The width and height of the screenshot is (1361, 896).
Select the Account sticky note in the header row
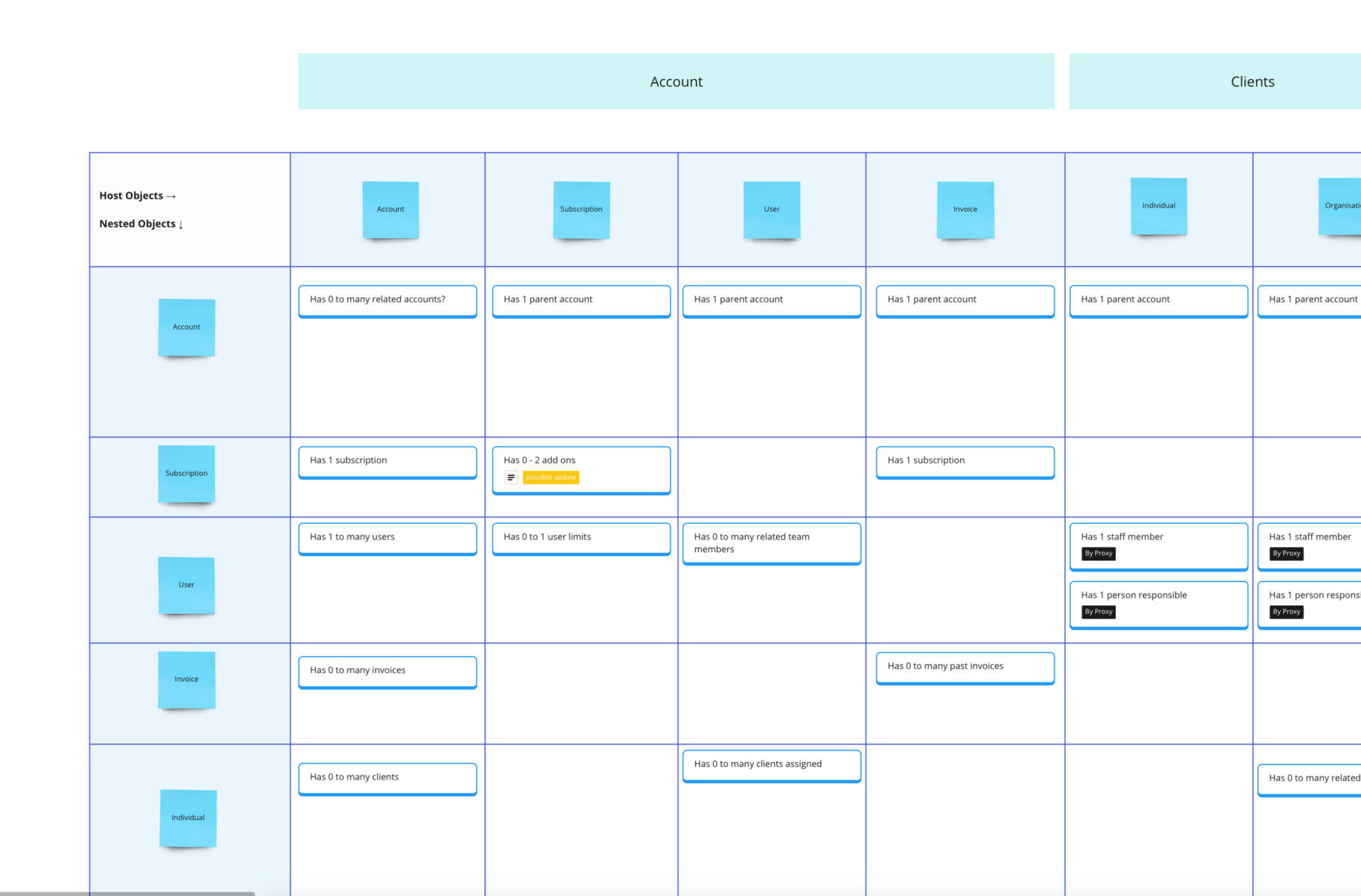point(390,209)
